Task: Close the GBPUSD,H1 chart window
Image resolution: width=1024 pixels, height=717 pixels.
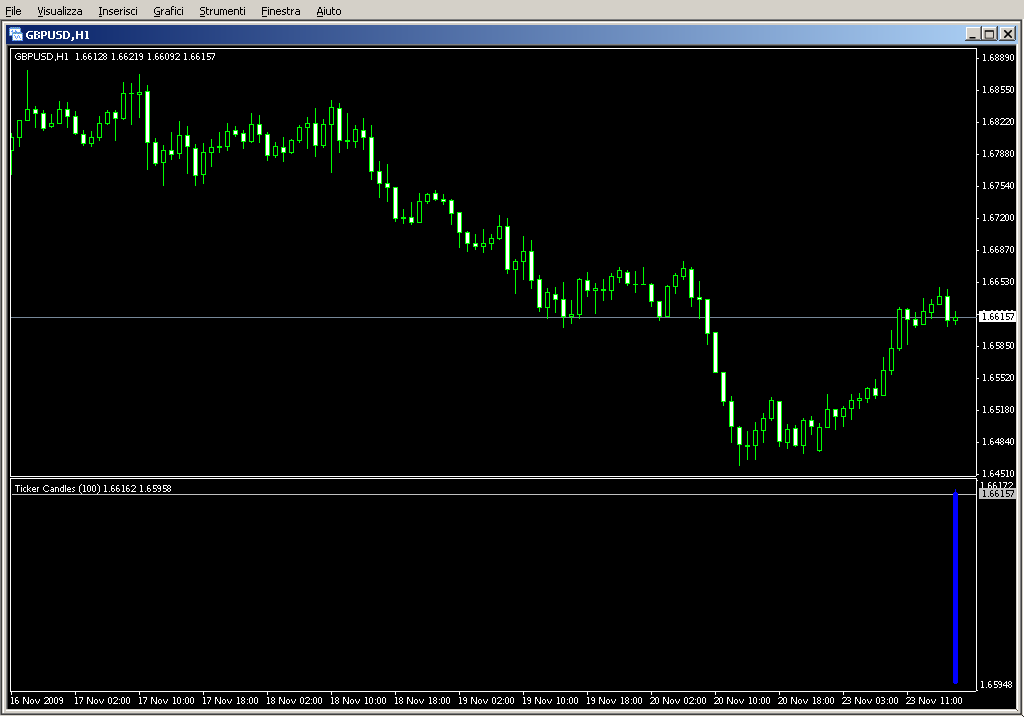Action: [x=1008, y=34]
